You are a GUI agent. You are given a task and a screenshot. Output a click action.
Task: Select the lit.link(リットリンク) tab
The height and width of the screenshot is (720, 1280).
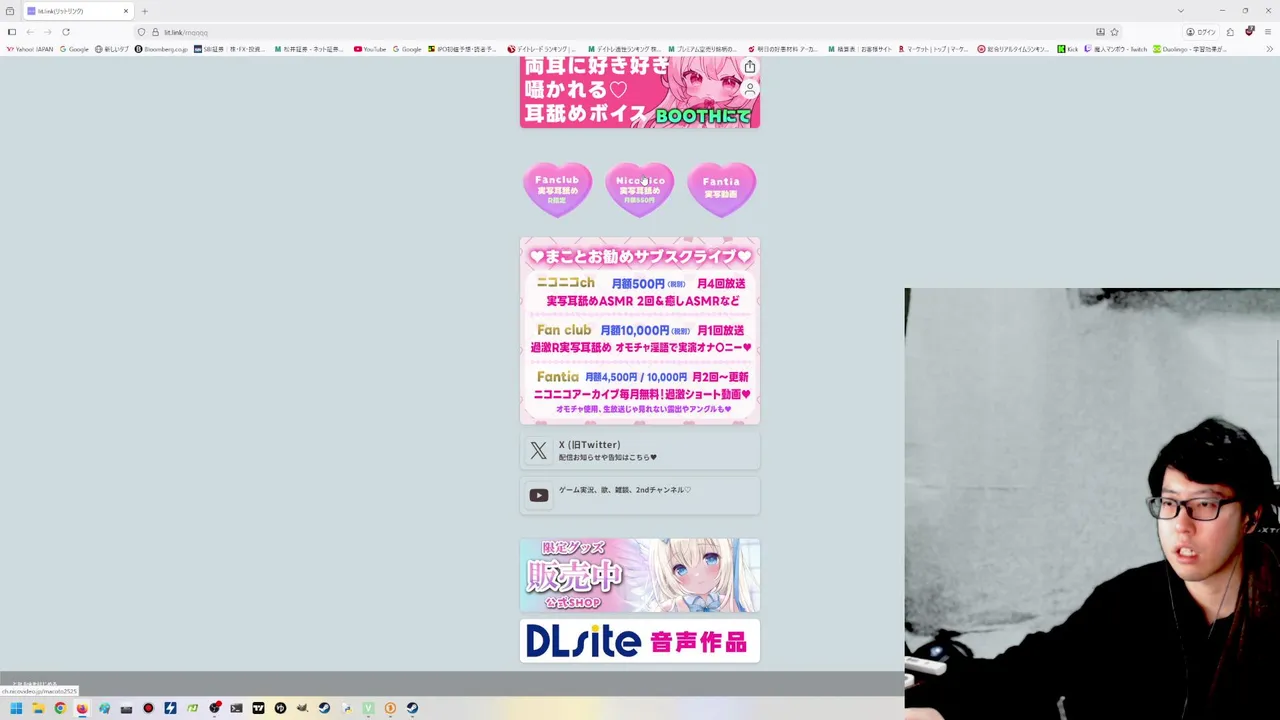click(x=78, y=11)
